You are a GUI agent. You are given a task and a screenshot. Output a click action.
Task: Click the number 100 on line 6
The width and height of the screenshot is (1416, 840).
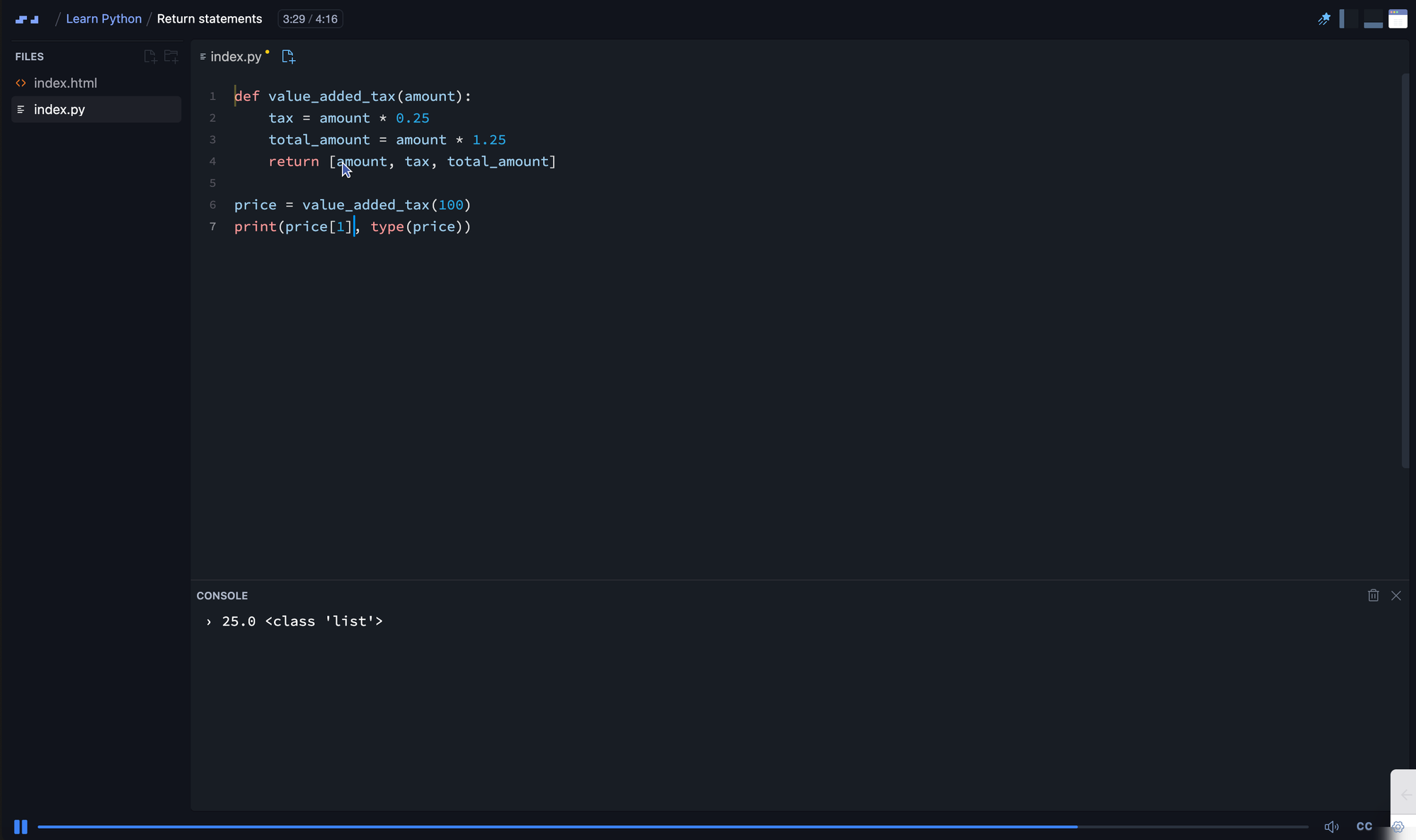point(451,205)
